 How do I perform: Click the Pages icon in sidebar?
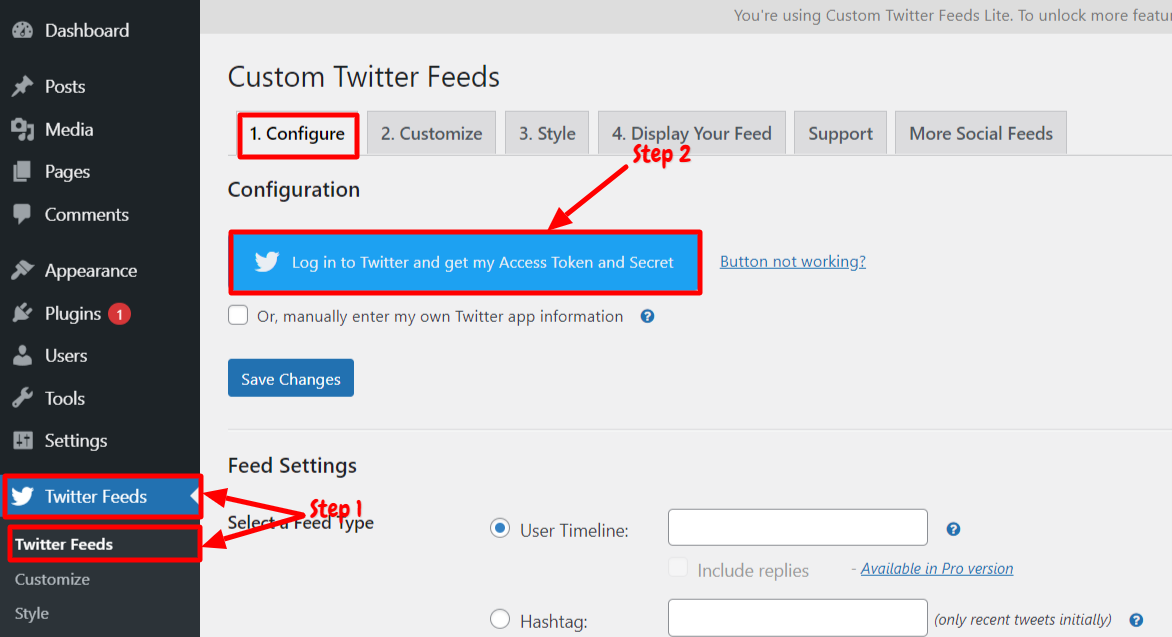[22, 171]
